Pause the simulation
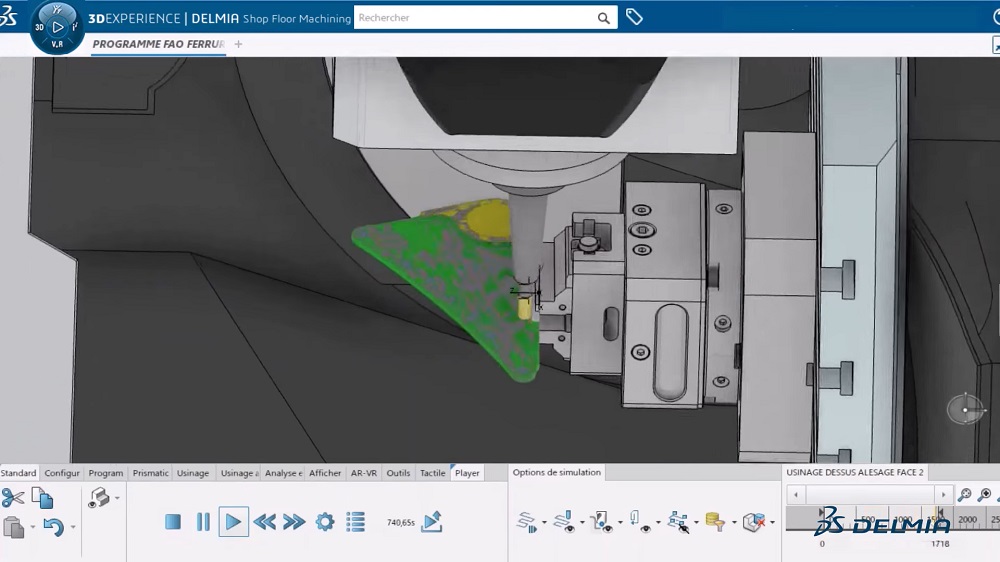This screenshot has width=1000, height=562. click(203, 522)
